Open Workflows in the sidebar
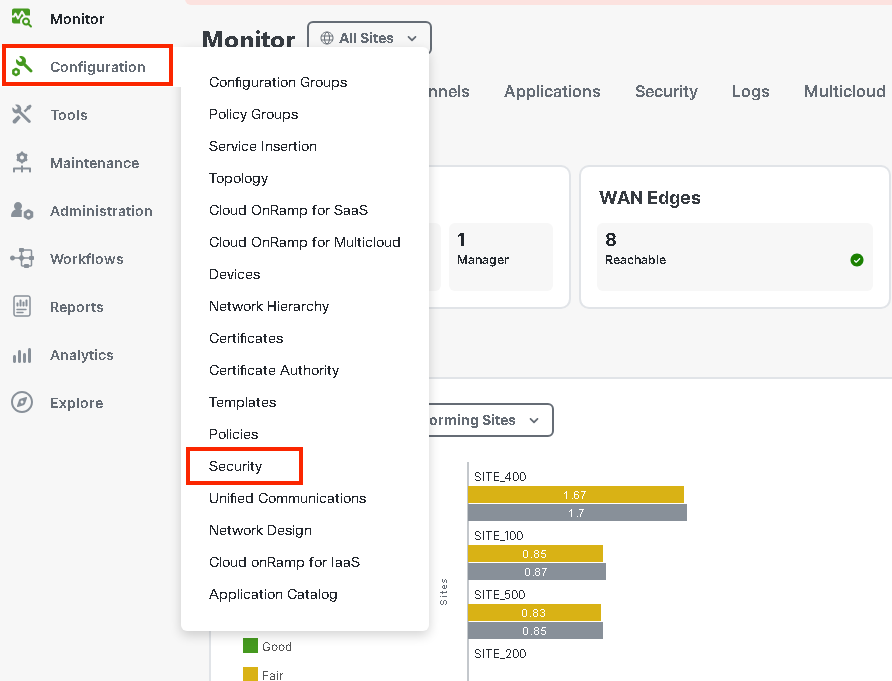Image resolution: width=892 pixels, height=681 pixels. [86, 259]
